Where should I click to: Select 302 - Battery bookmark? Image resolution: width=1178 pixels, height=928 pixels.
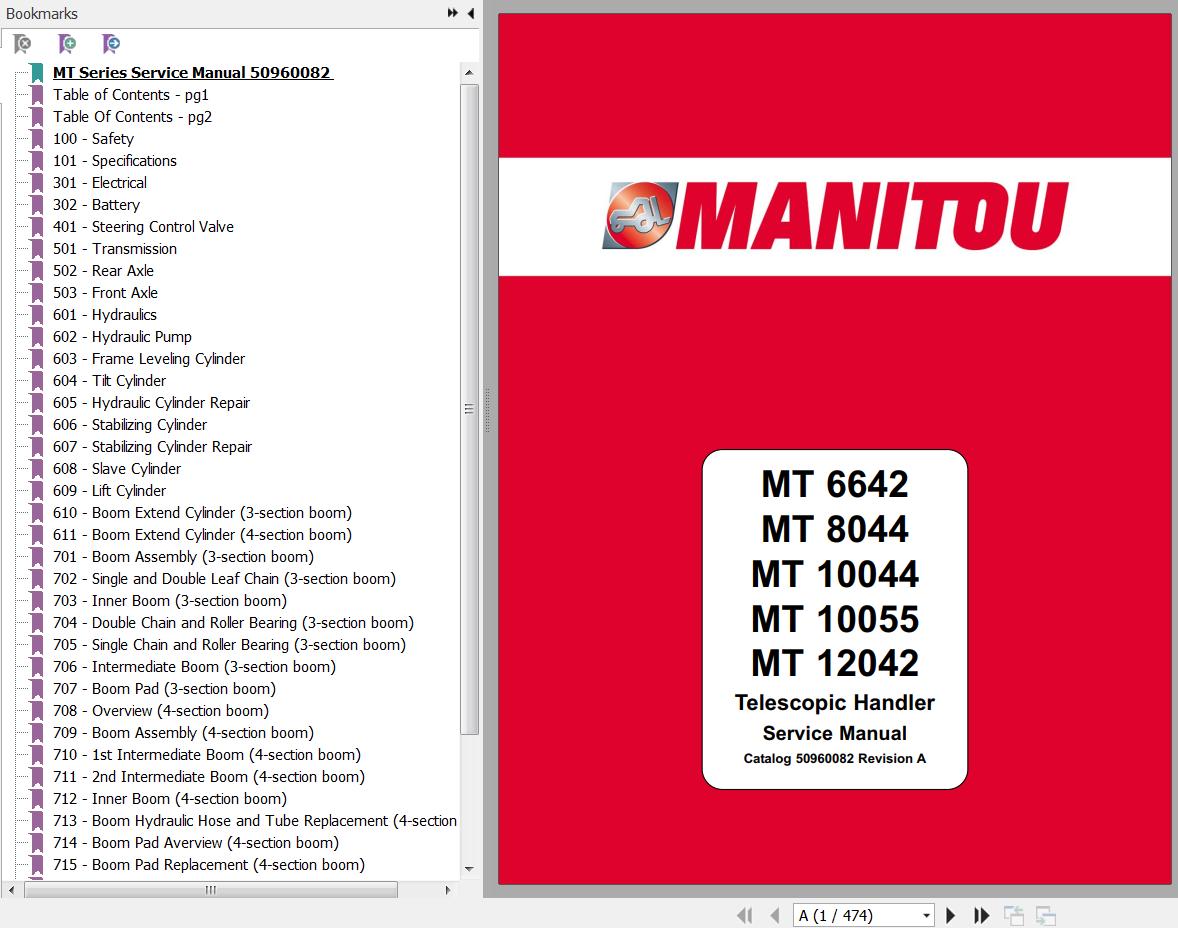96,204
